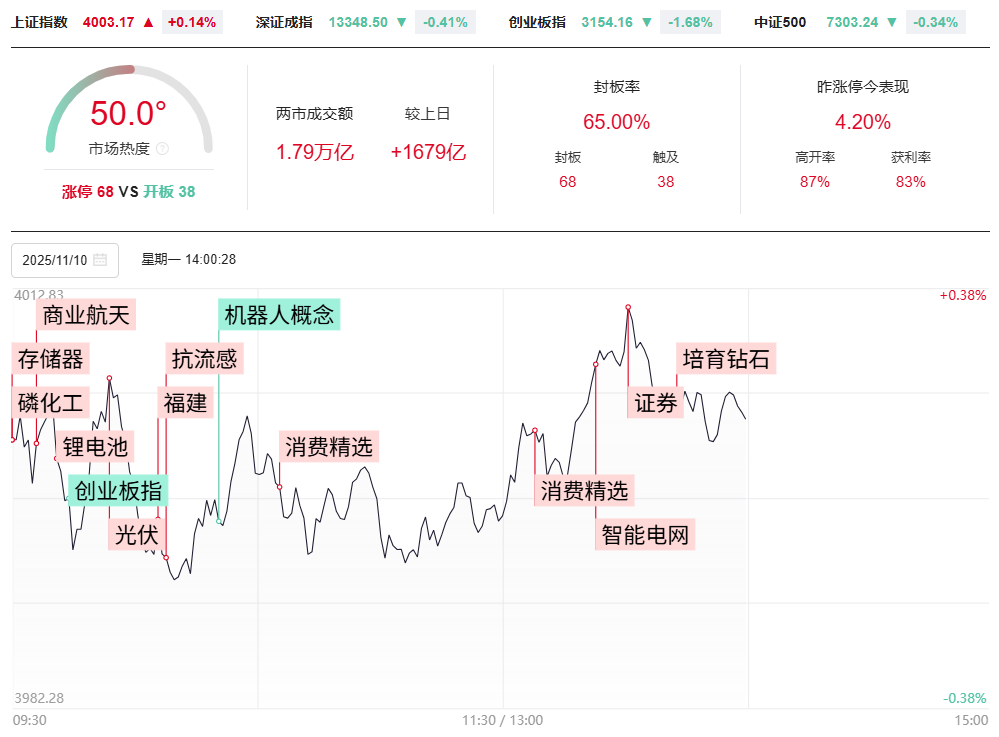The image size is (999, 737).
Task: Open the 机器人概念 chart tag
Action: coord(279,315)
